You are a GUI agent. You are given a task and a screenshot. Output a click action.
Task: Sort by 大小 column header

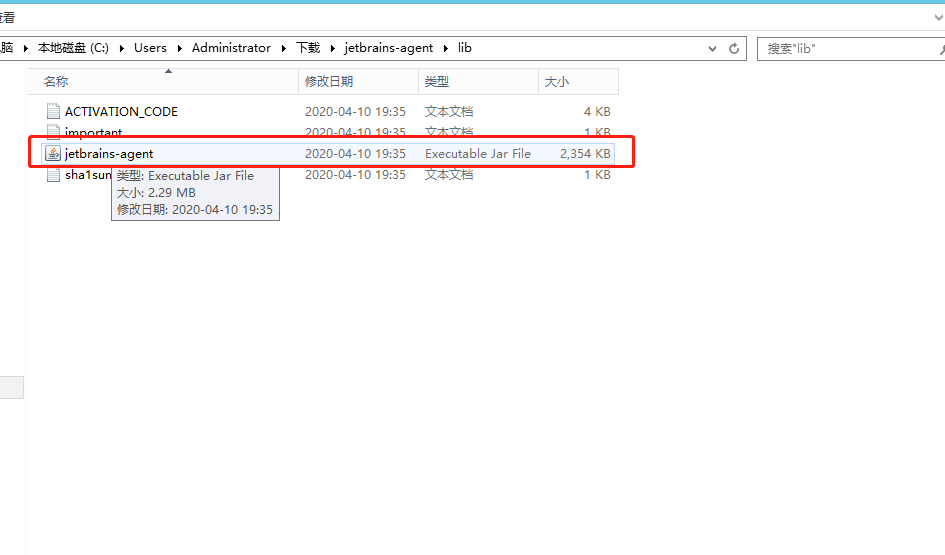click(579, 81)
